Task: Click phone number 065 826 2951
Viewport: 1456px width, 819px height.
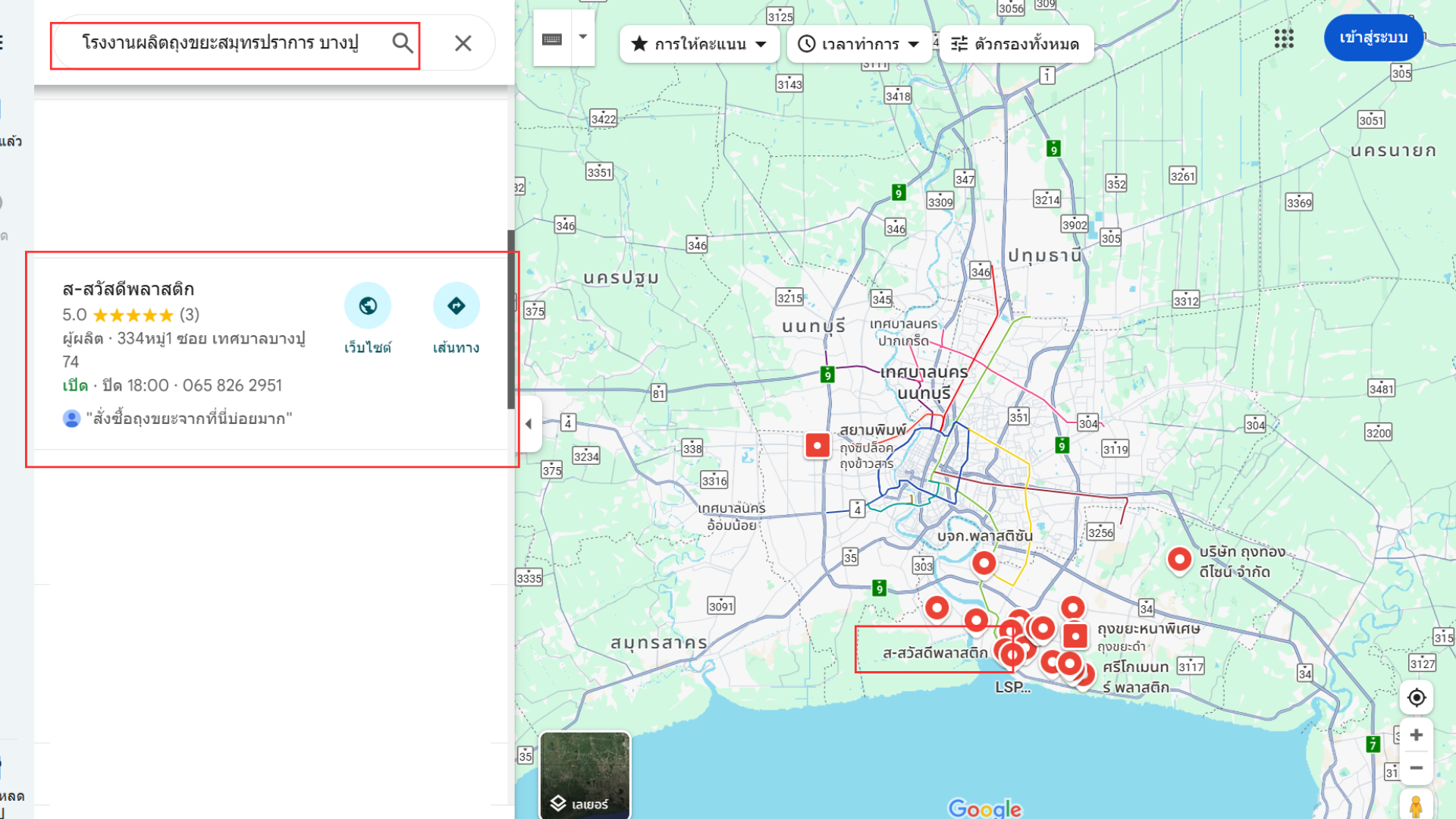Action: click(232, 386)
